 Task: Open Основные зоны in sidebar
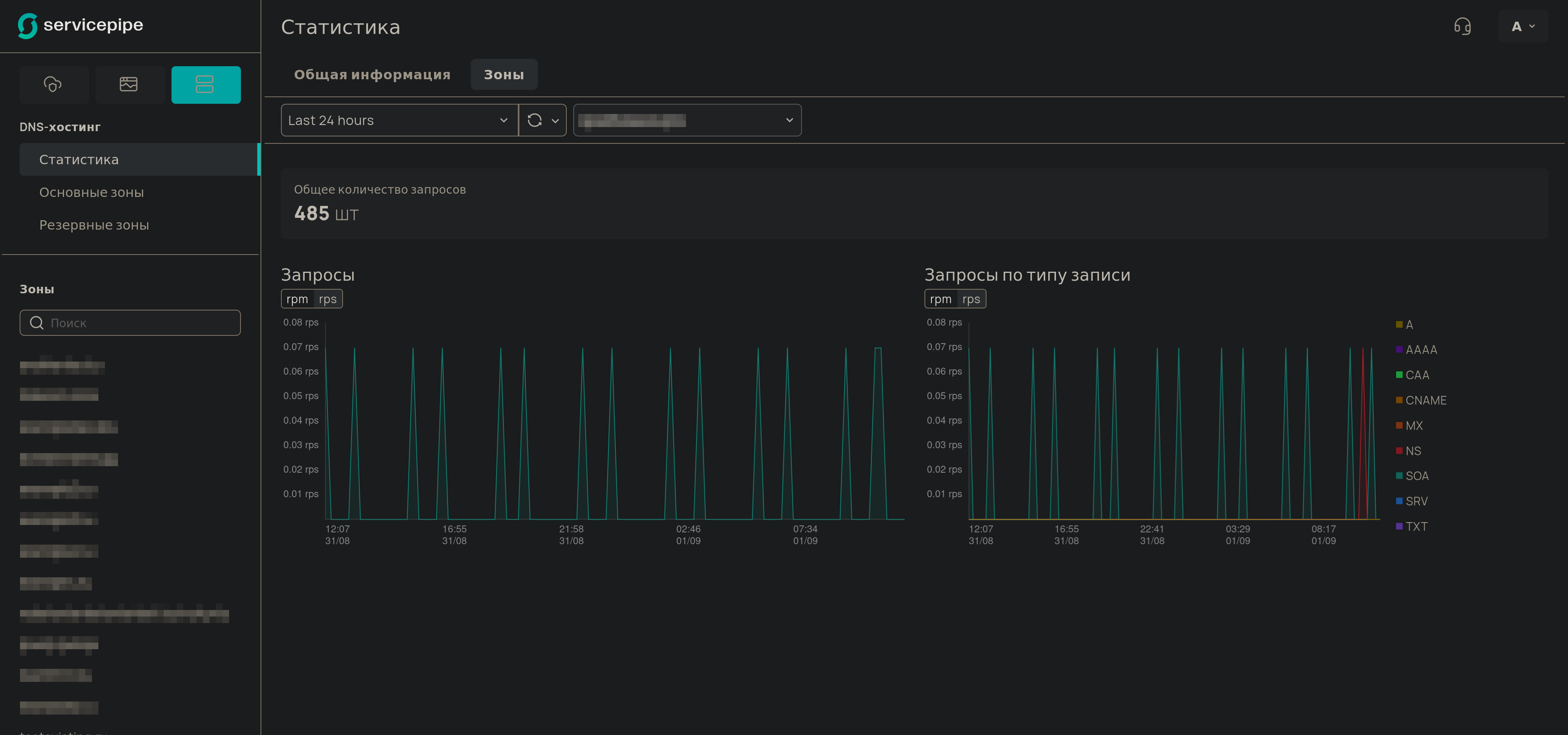coord(91,192)
